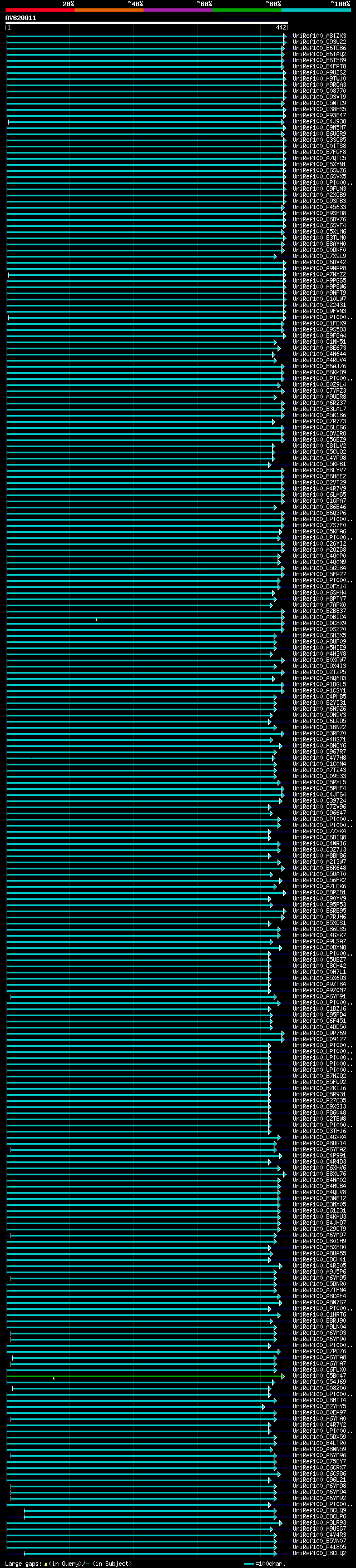The image size is (356, 1568).
Task: Select hit label UniRef100_Q3SC85
Action: [x=319, y=140]
